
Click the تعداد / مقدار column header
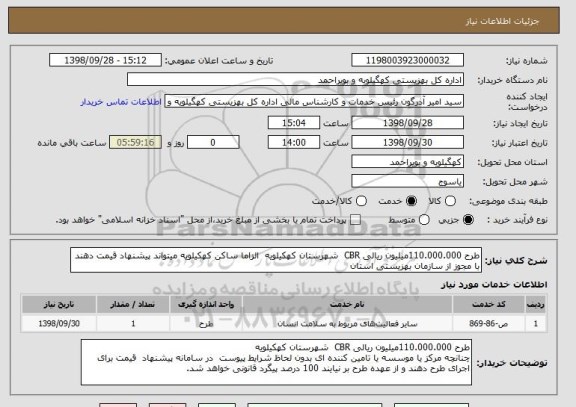(133, 304)
